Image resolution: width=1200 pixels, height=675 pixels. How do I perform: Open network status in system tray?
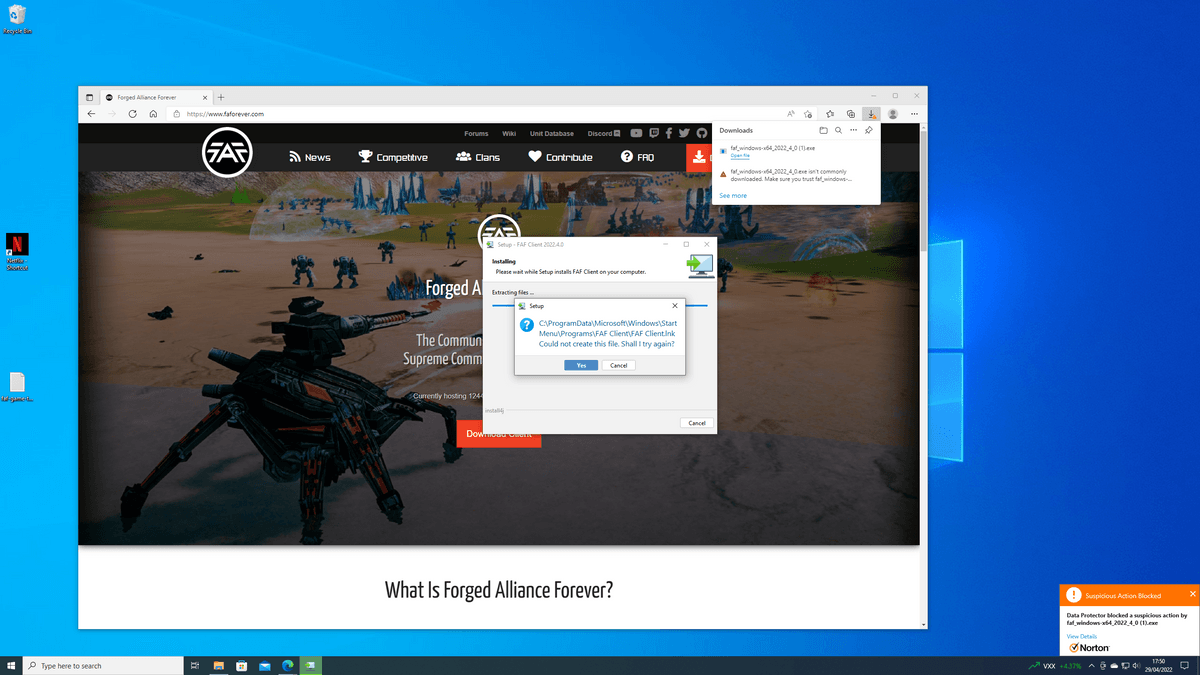[x=1125, y=666]
